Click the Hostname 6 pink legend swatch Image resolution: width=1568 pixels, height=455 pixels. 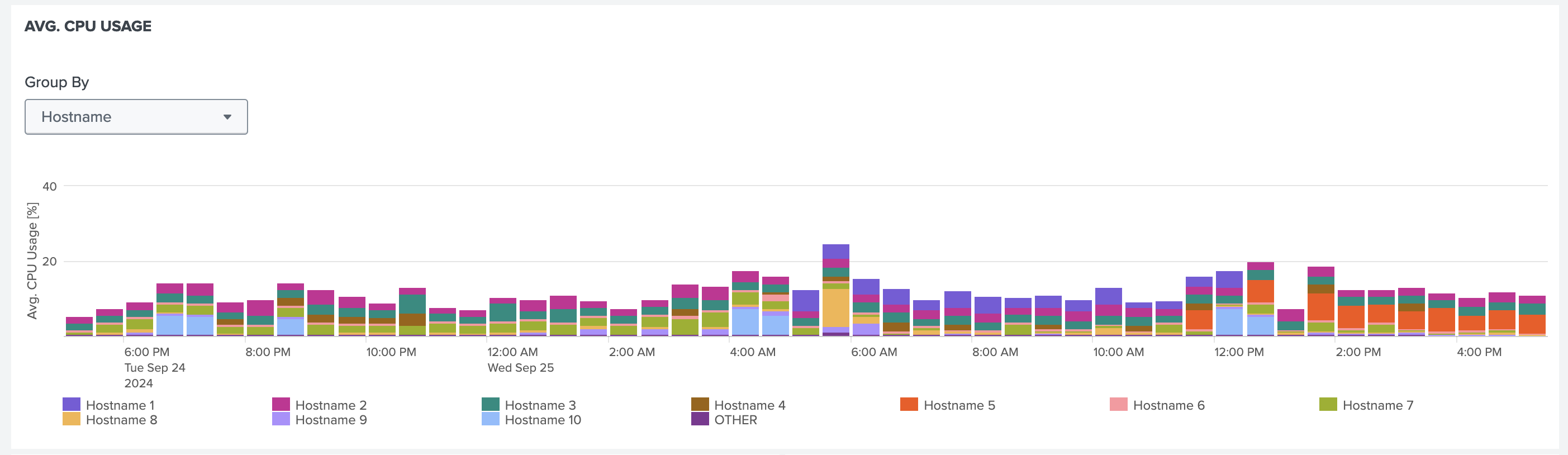(1118, 405)
